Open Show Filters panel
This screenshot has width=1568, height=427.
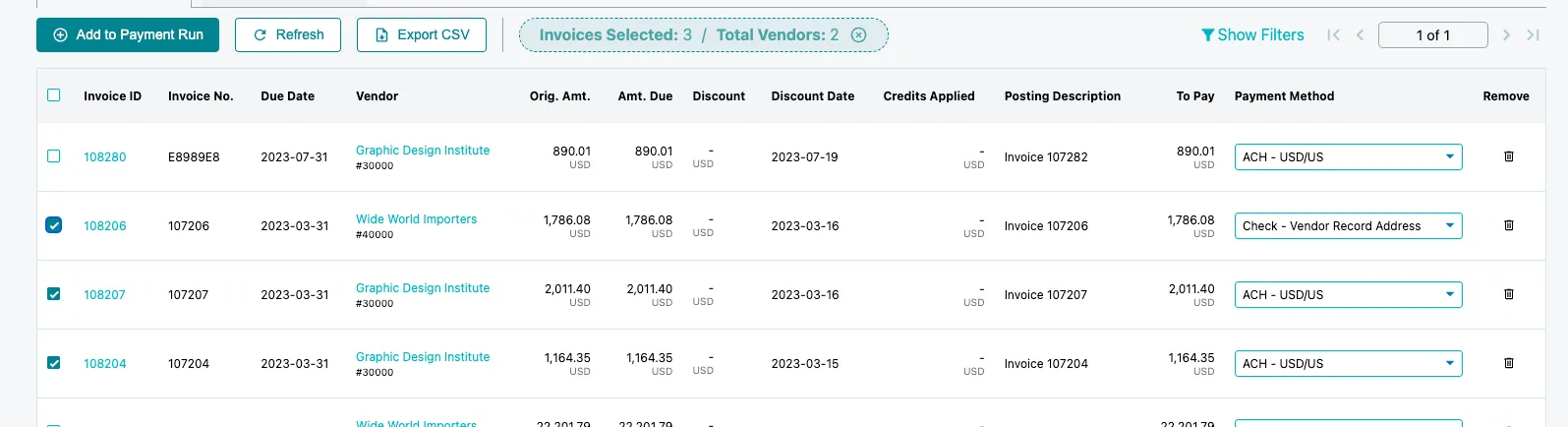point(1252,34)
